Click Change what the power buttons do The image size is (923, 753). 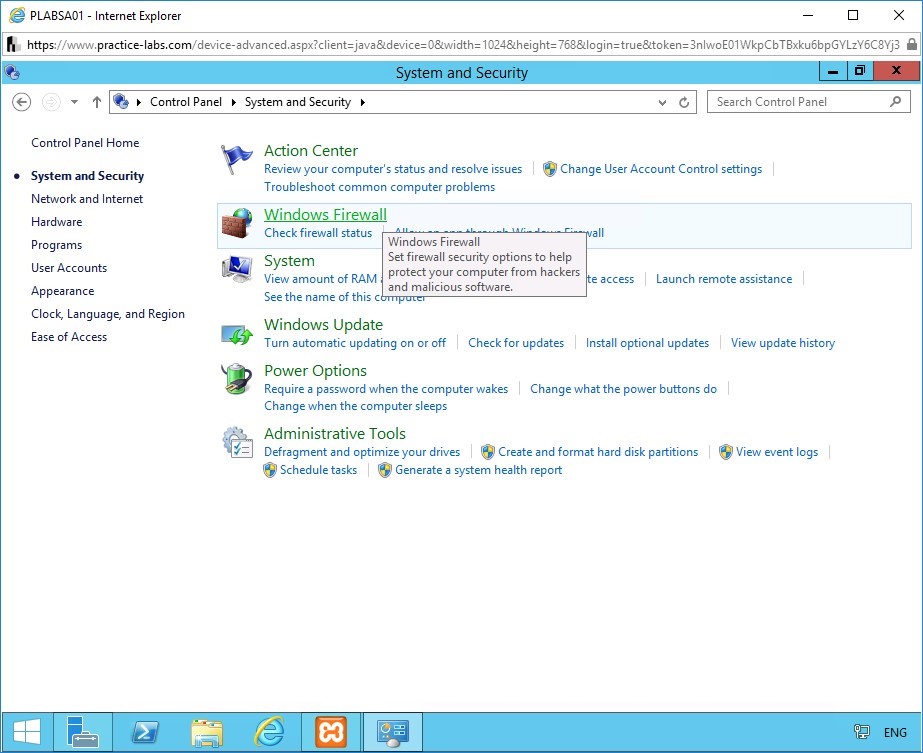point(623,389)
